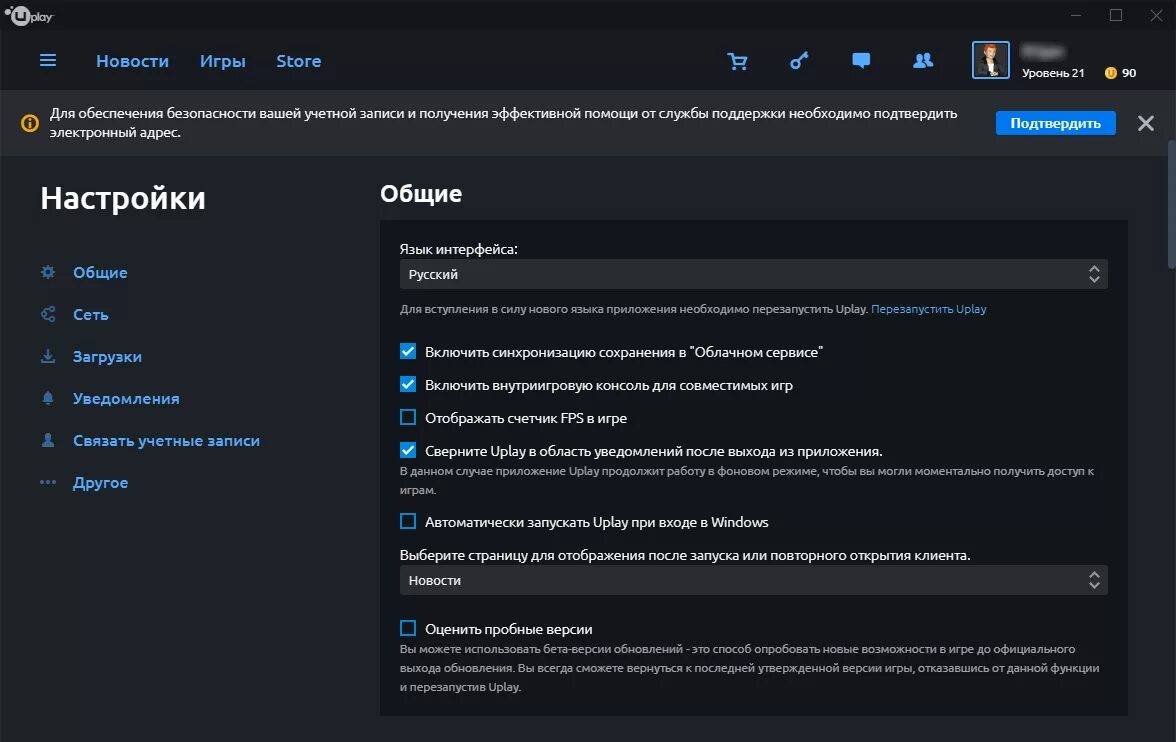Maximize the Uplay window
This screenshot has height=742, width=1176.
[x=1116, y=15]
